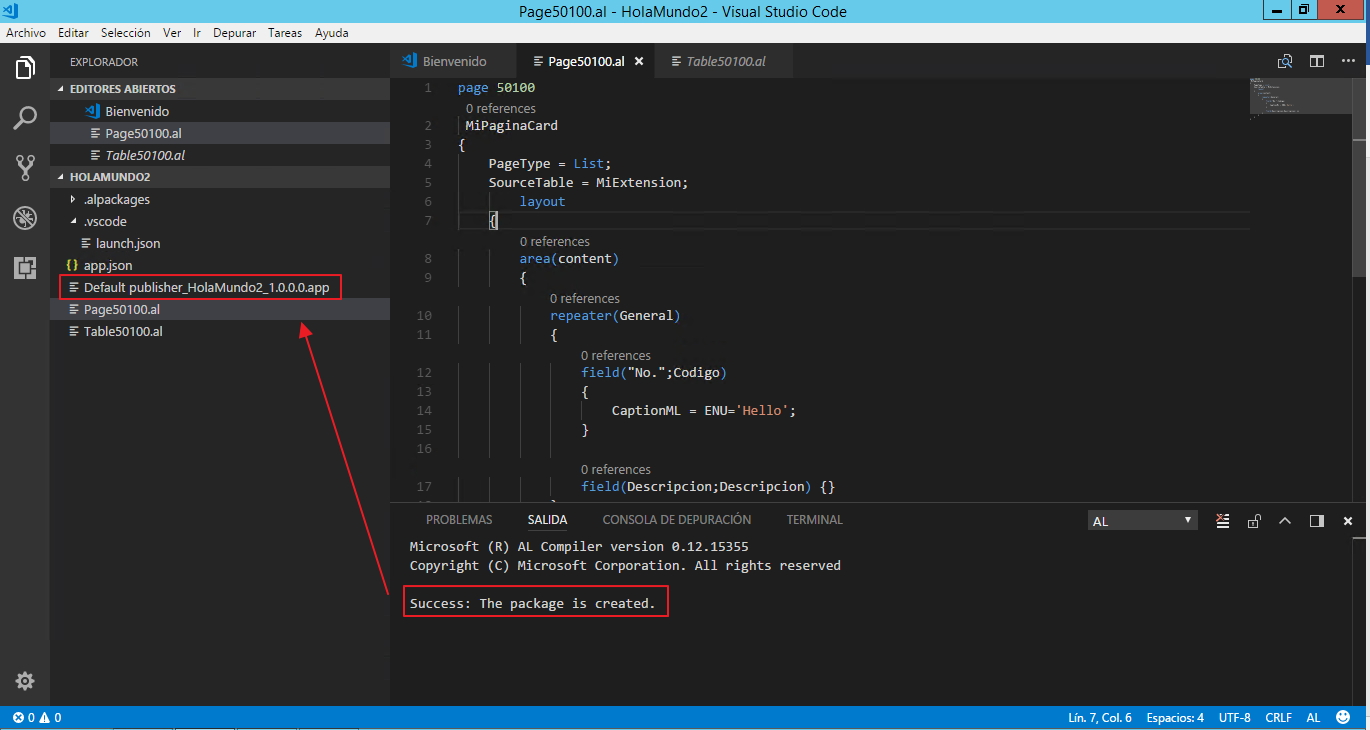Toggle output panel position to the side
The width and height of the screenshot is (1370, 730).
(x=1316, y=521)
